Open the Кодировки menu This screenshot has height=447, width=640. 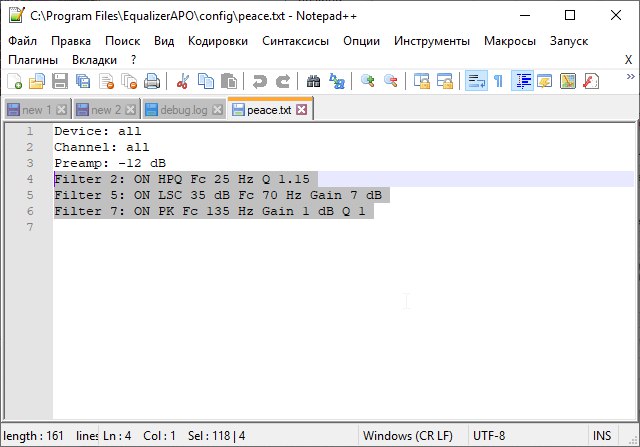click(x=218, y=41)
